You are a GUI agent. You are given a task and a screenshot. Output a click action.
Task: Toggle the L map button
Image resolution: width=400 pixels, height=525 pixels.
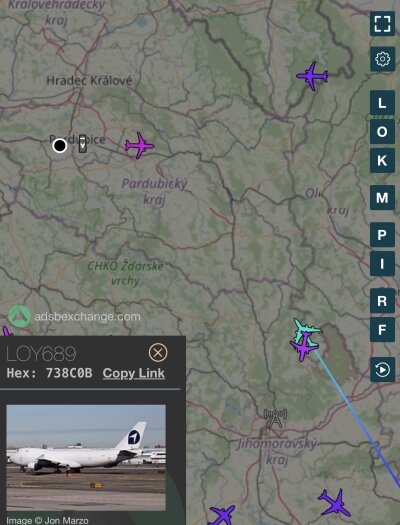click(382, 103)
